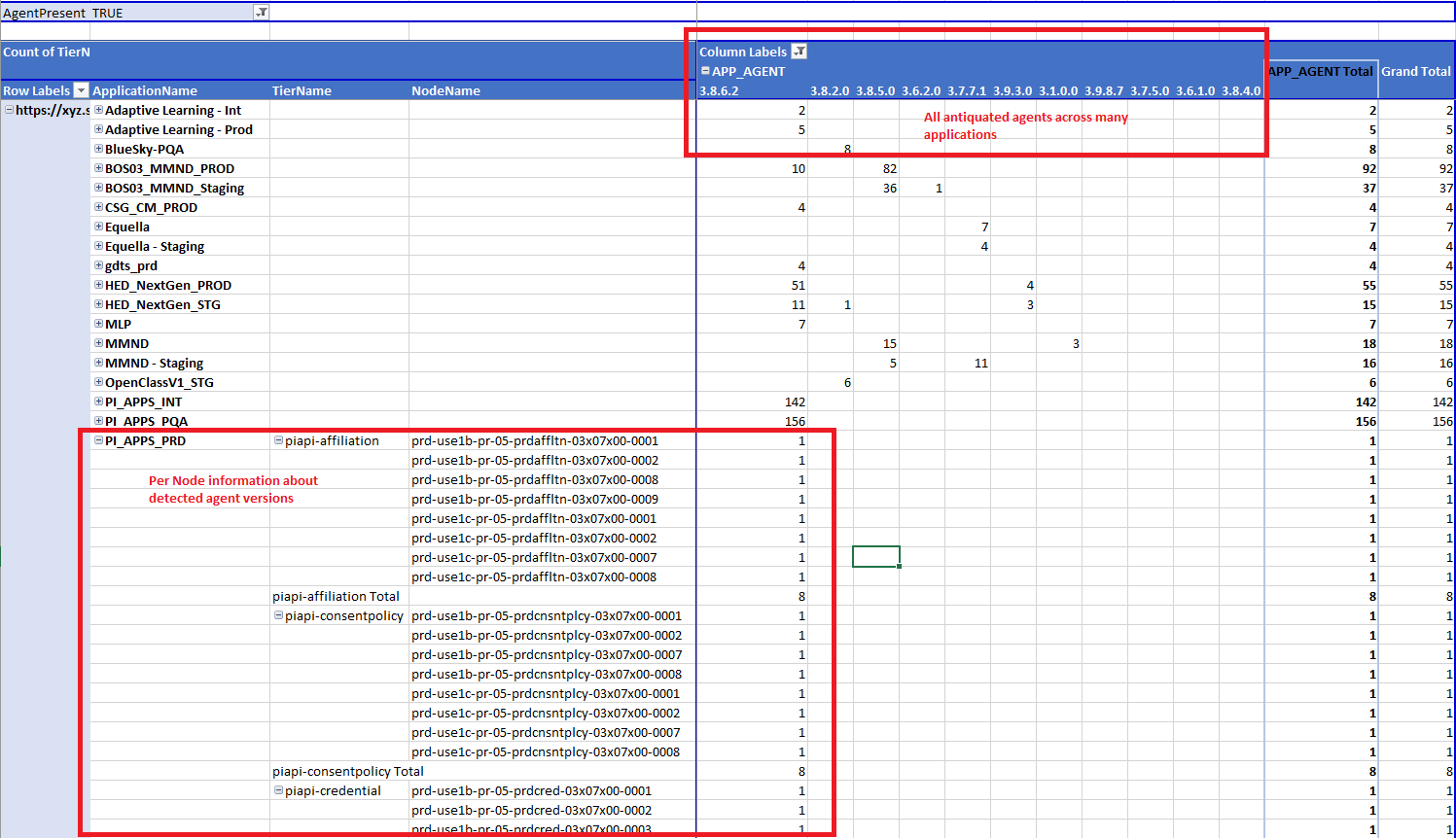1456x838 pixels.
Task: Expand the BlueSky-PQA application row
Action: [x=98, y=149]
